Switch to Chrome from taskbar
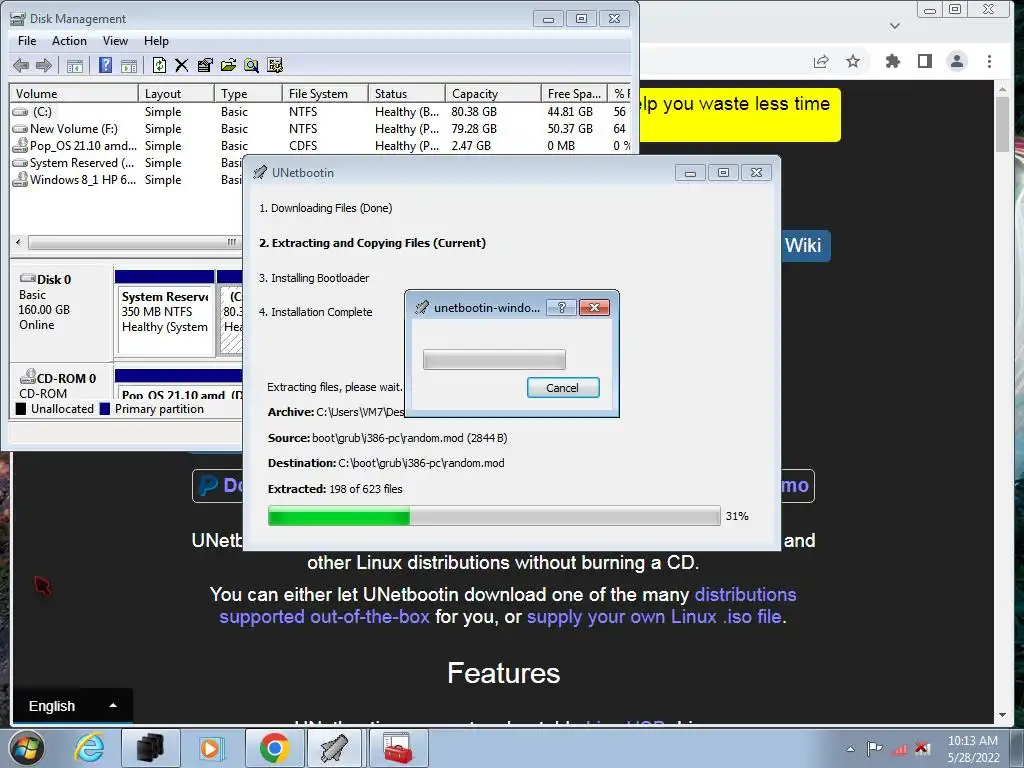 (274, 748)
